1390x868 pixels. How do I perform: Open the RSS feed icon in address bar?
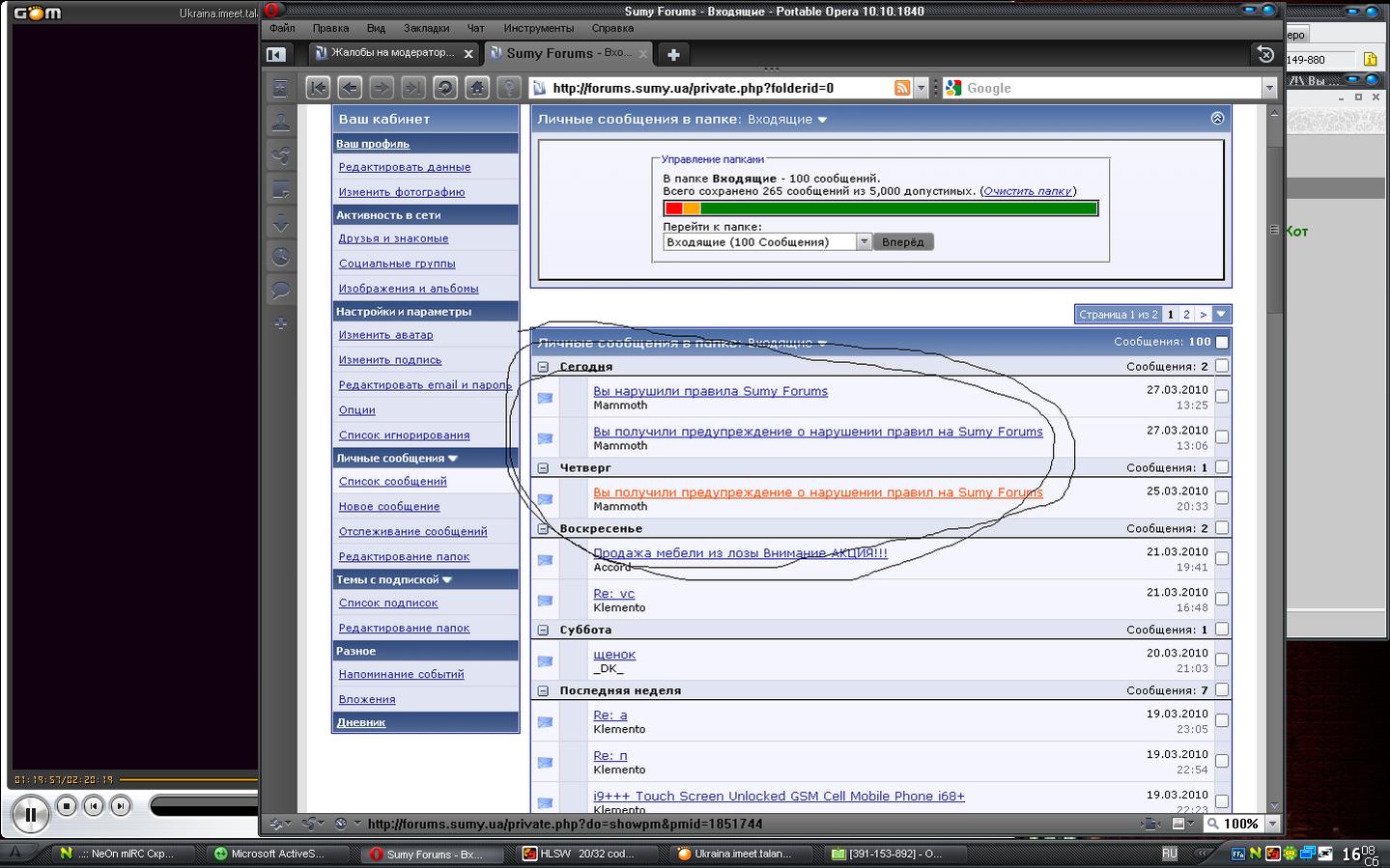(x=902, y=88)
